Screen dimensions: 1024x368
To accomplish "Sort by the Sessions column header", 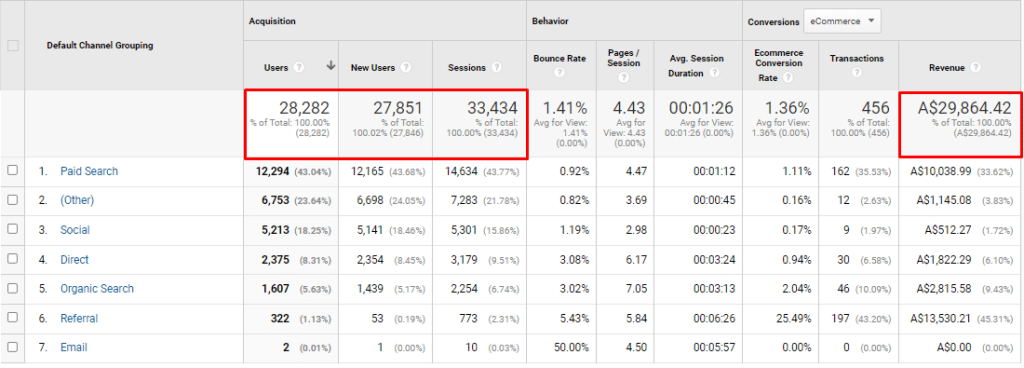I will (467, 67).
